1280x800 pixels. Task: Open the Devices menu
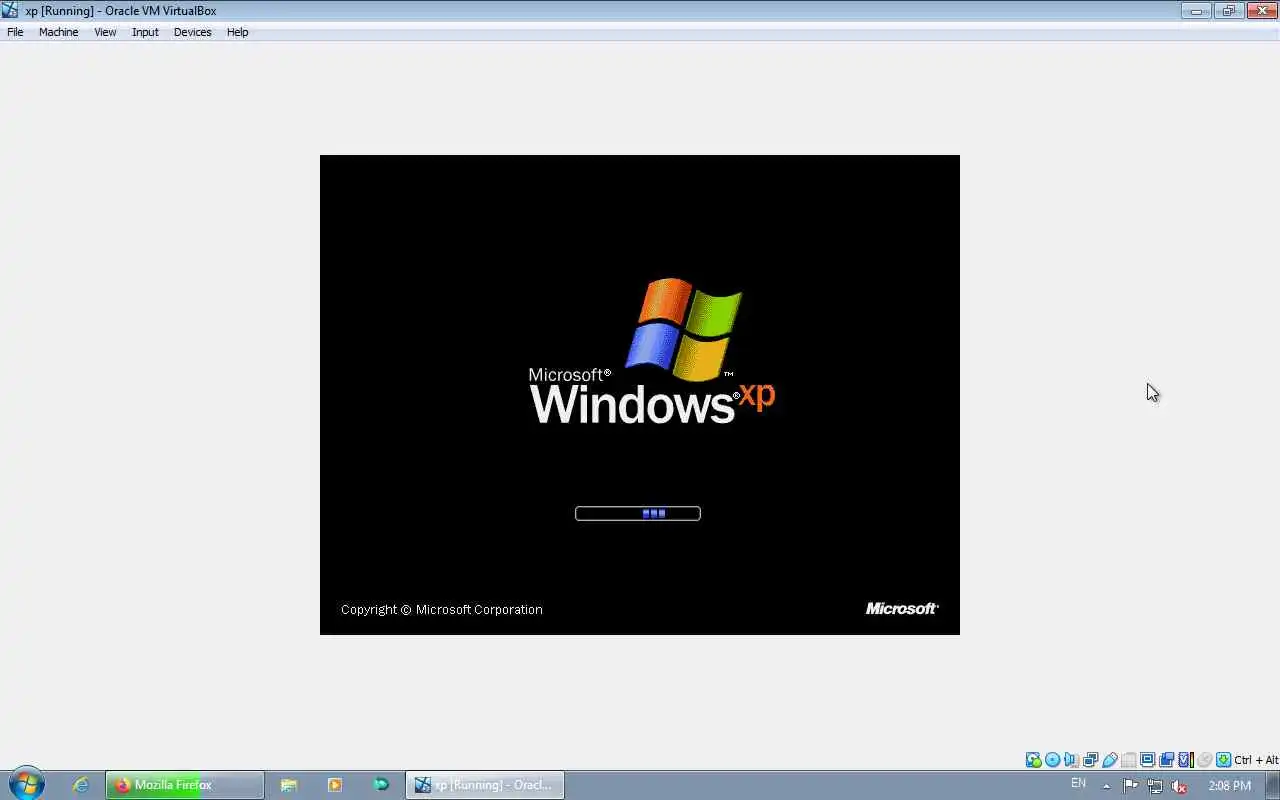pyautogui.click(x=192, y=32)
